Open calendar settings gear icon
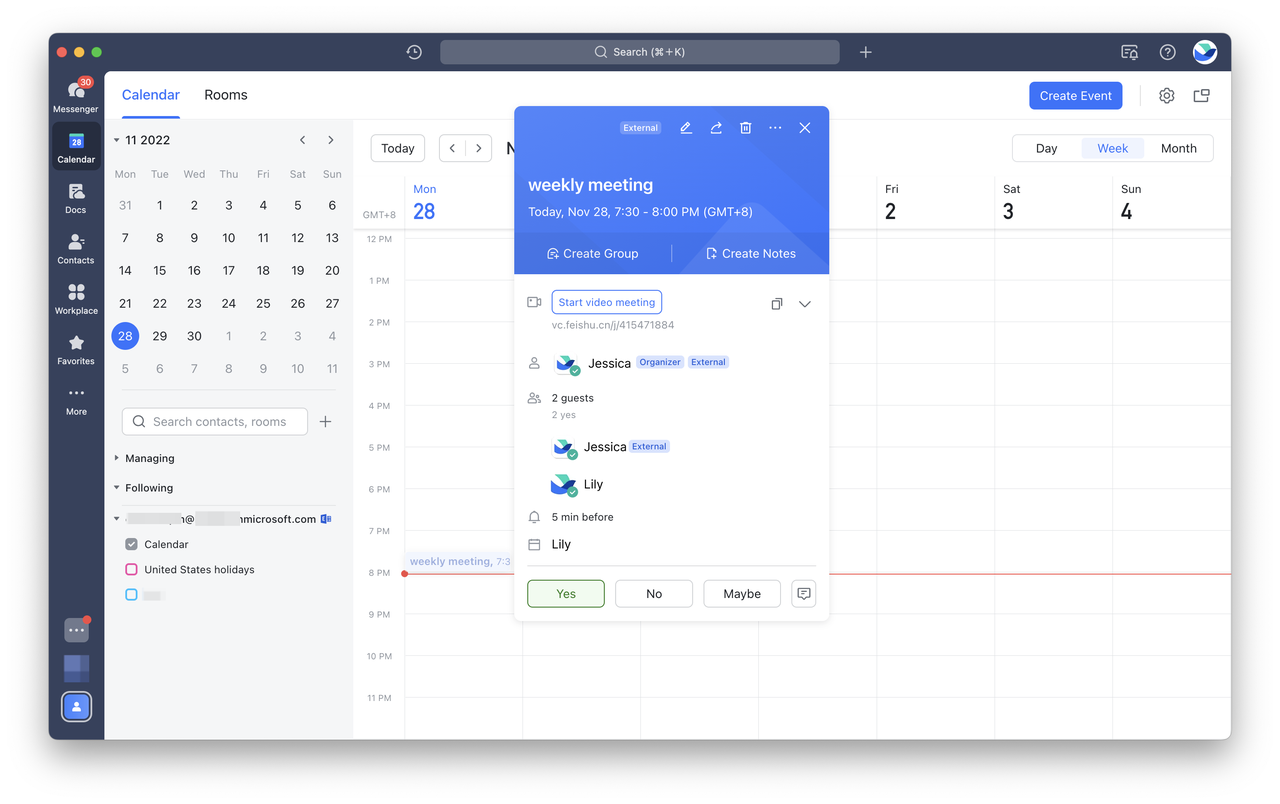The height and width of the screenshot is (804, 1280). [x=1166, y=96]
